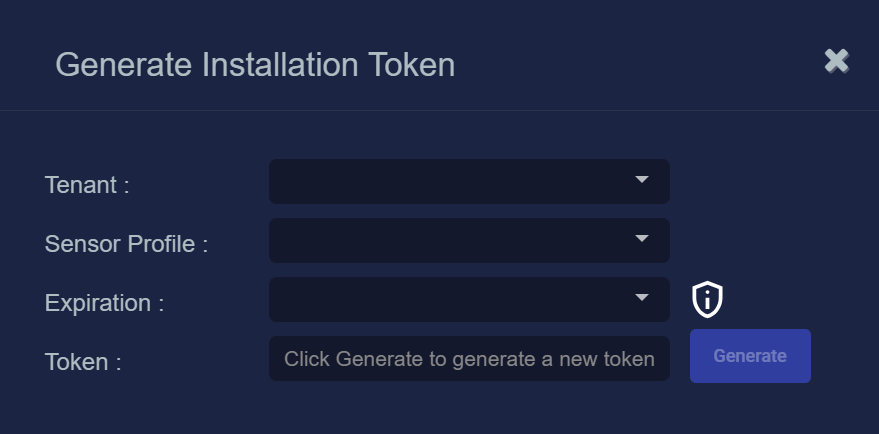Click the 'Sensor Profile :' label

pos(126,244)
